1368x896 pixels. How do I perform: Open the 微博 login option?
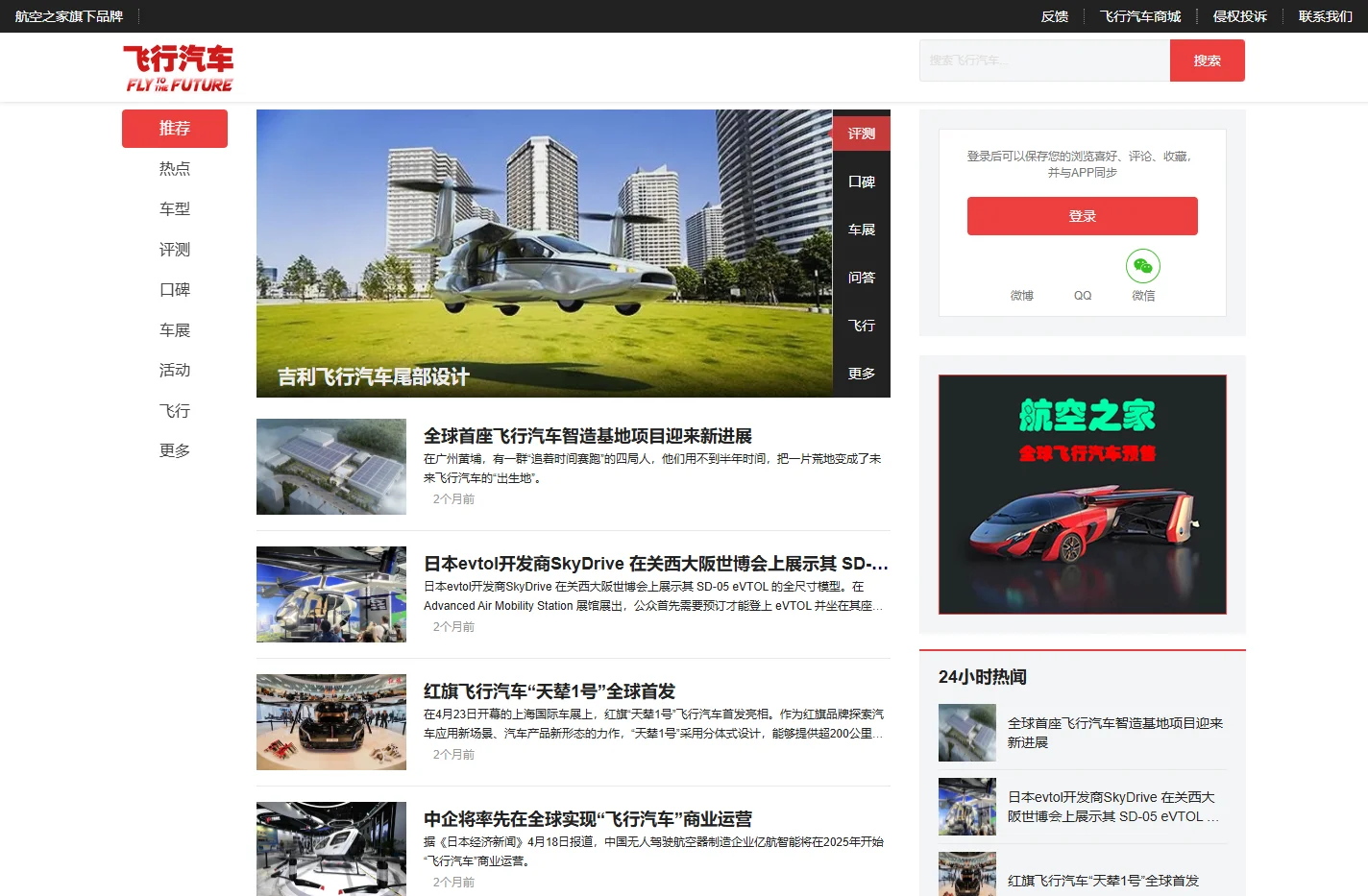pyautogui.click(x=1022, y=296)
